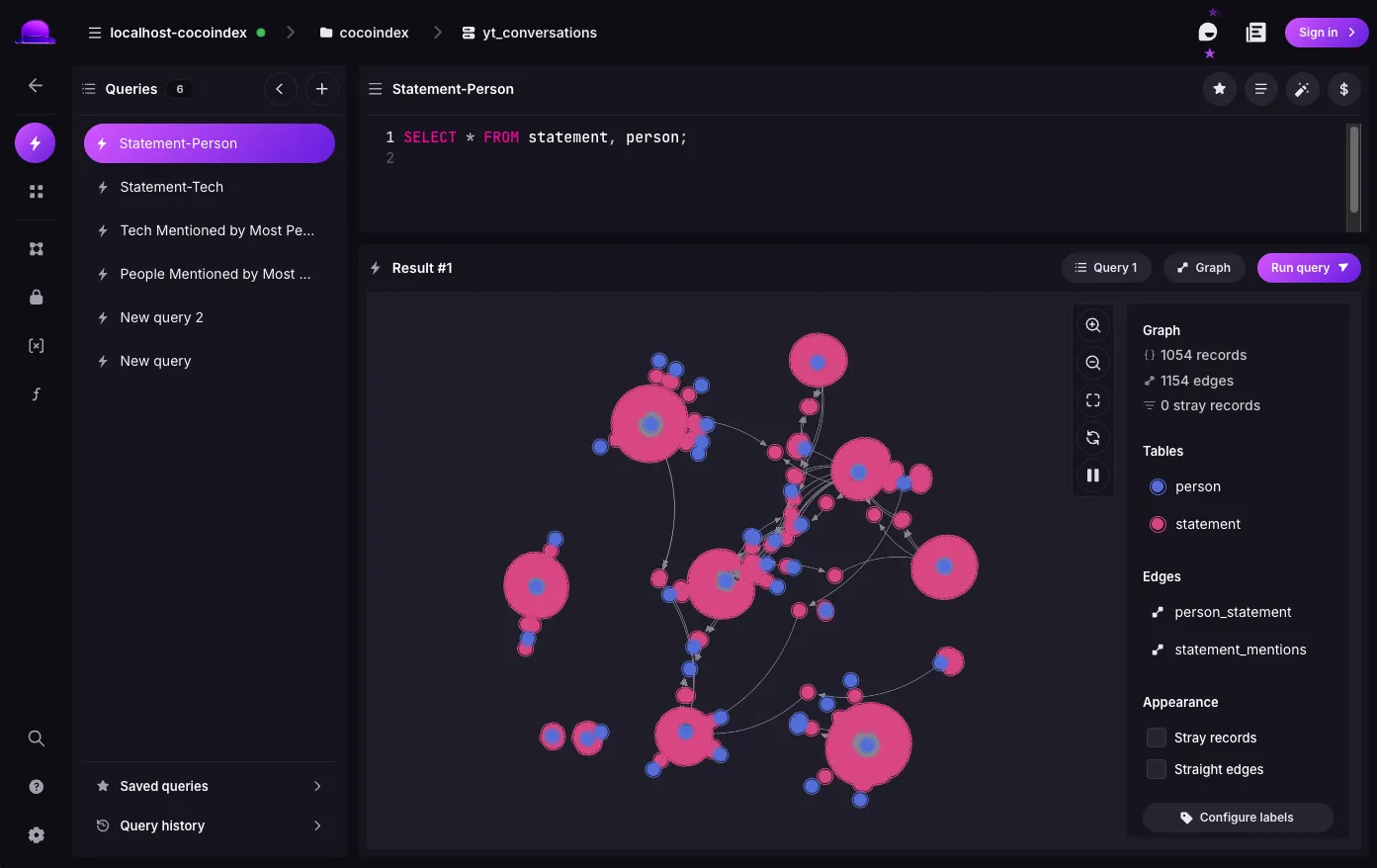
Task: Pause the graph layout animation
Action: [x=1093, y=476]
